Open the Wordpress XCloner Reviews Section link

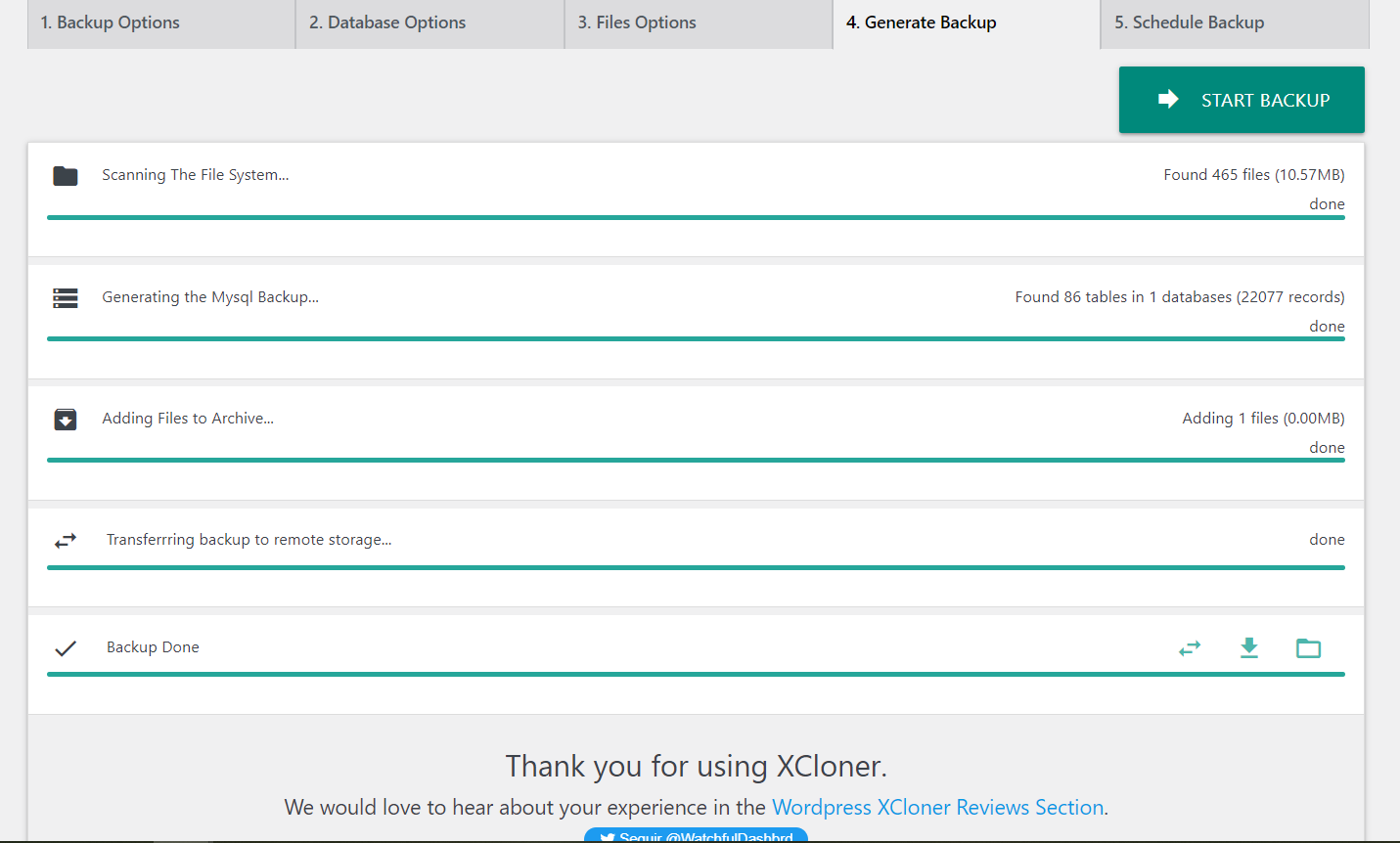937,808
